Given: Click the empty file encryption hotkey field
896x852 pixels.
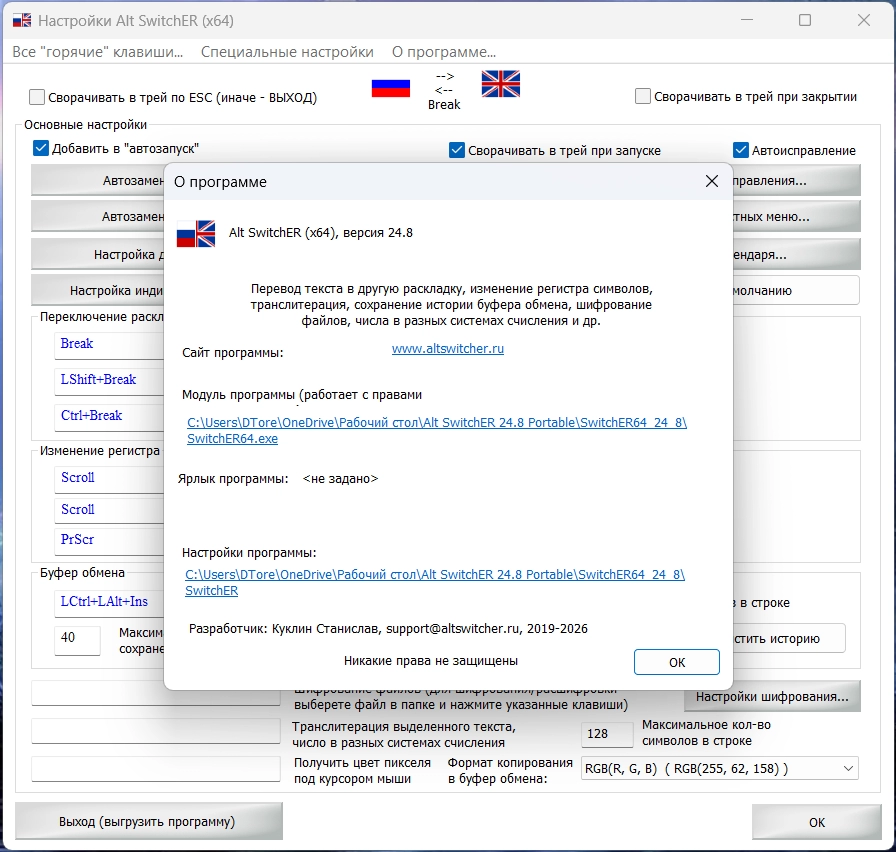Looking at the screenshot, I should point(155,693).
